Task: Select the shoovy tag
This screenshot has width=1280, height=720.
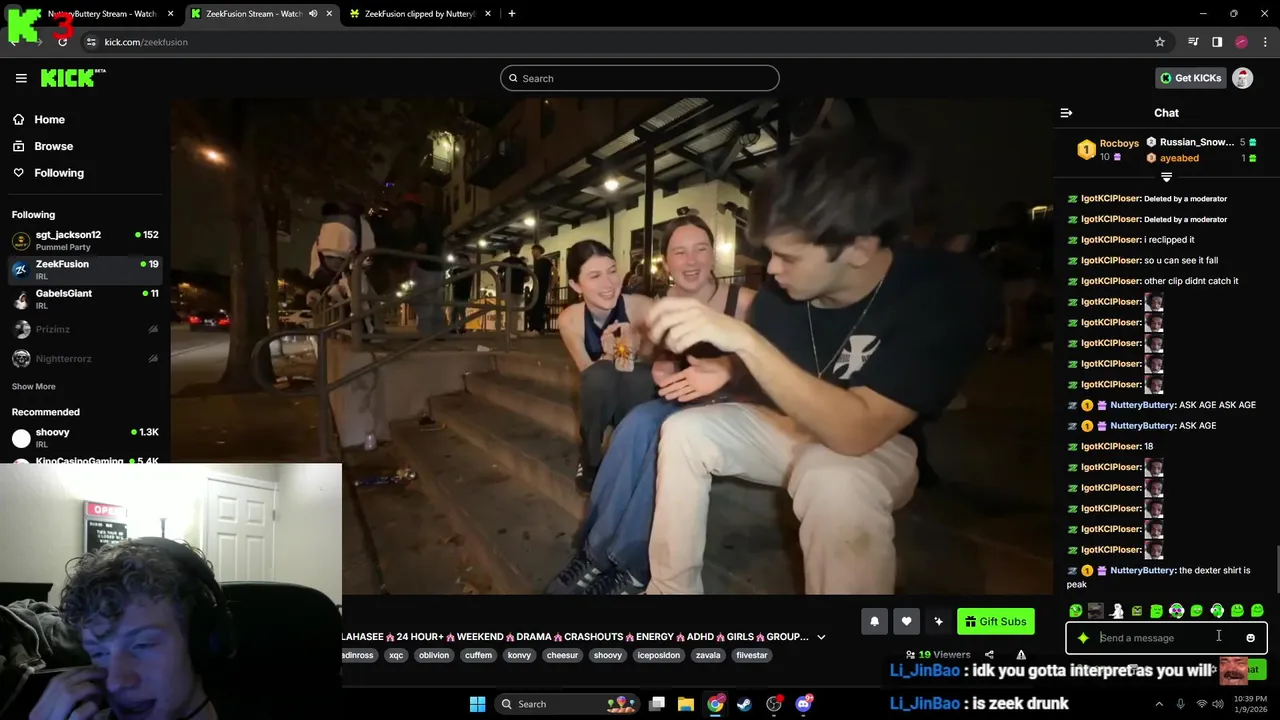Action: point(607,655)
